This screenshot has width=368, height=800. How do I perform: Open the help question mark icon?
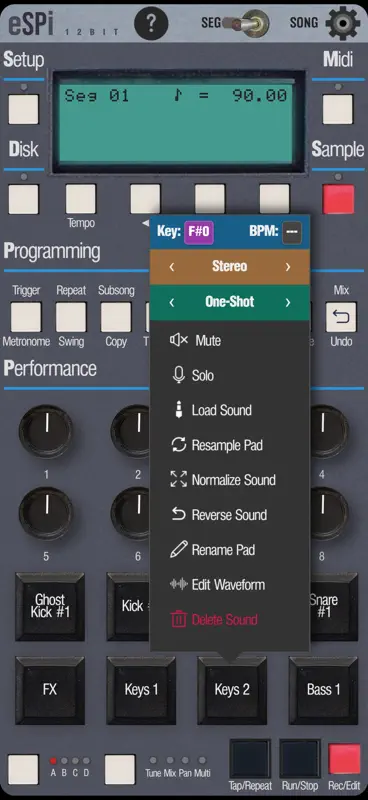[x=150, y=23]
